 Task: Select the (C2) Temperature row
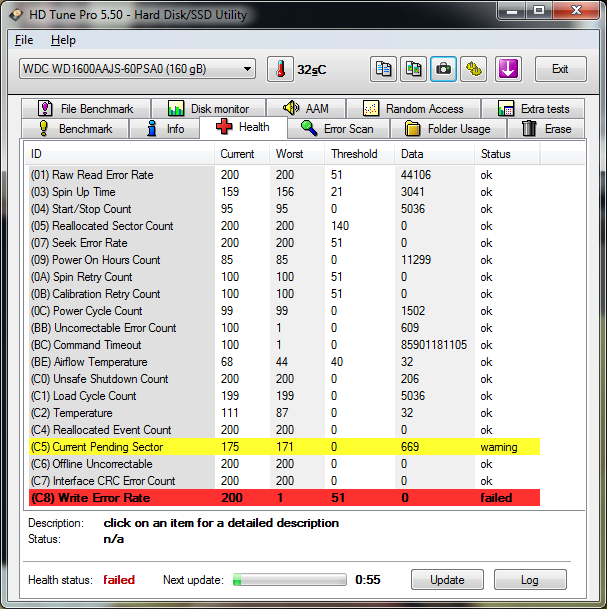pos(284,413)
